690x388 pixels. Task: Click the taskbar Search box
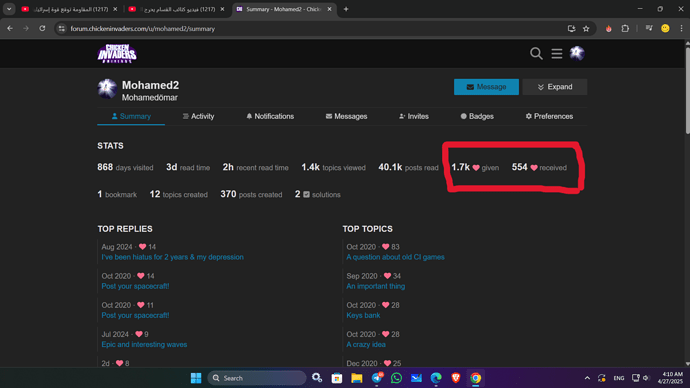point(257,378)
